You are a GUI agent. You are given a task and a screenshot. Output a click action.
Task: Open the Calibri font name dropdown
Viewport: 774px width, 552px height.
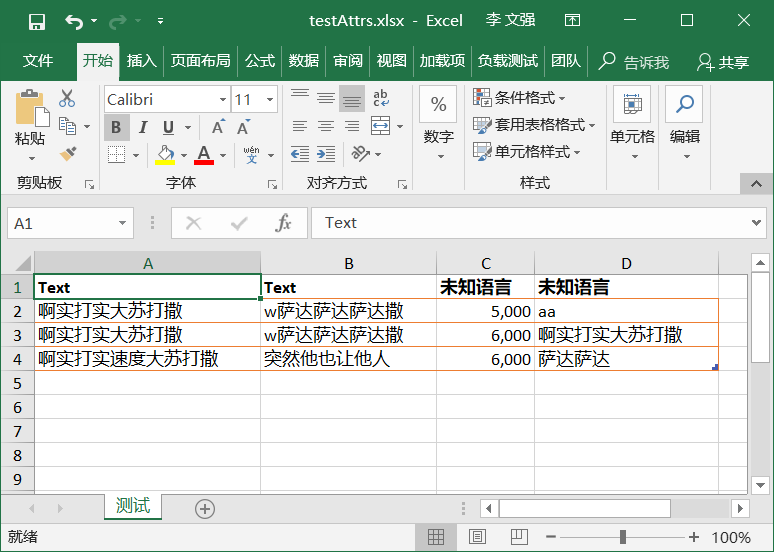(222, 100)
